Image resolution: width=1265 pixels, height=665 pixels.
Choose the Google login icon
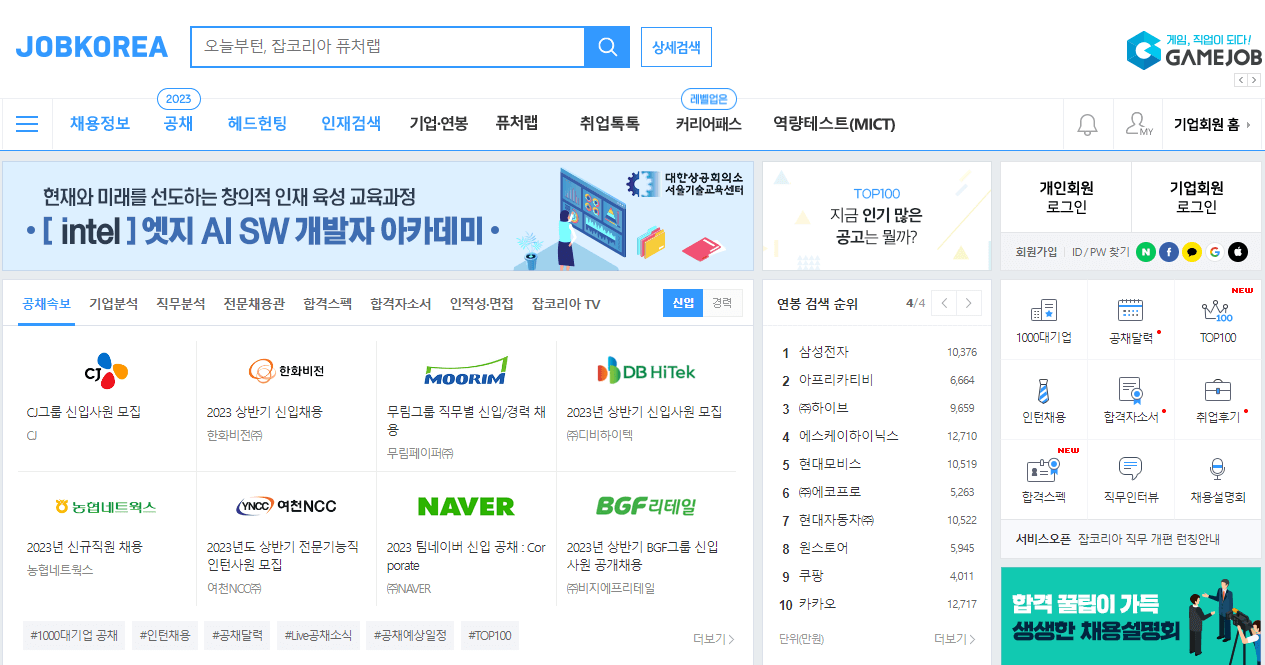[x=1214, y=252]
